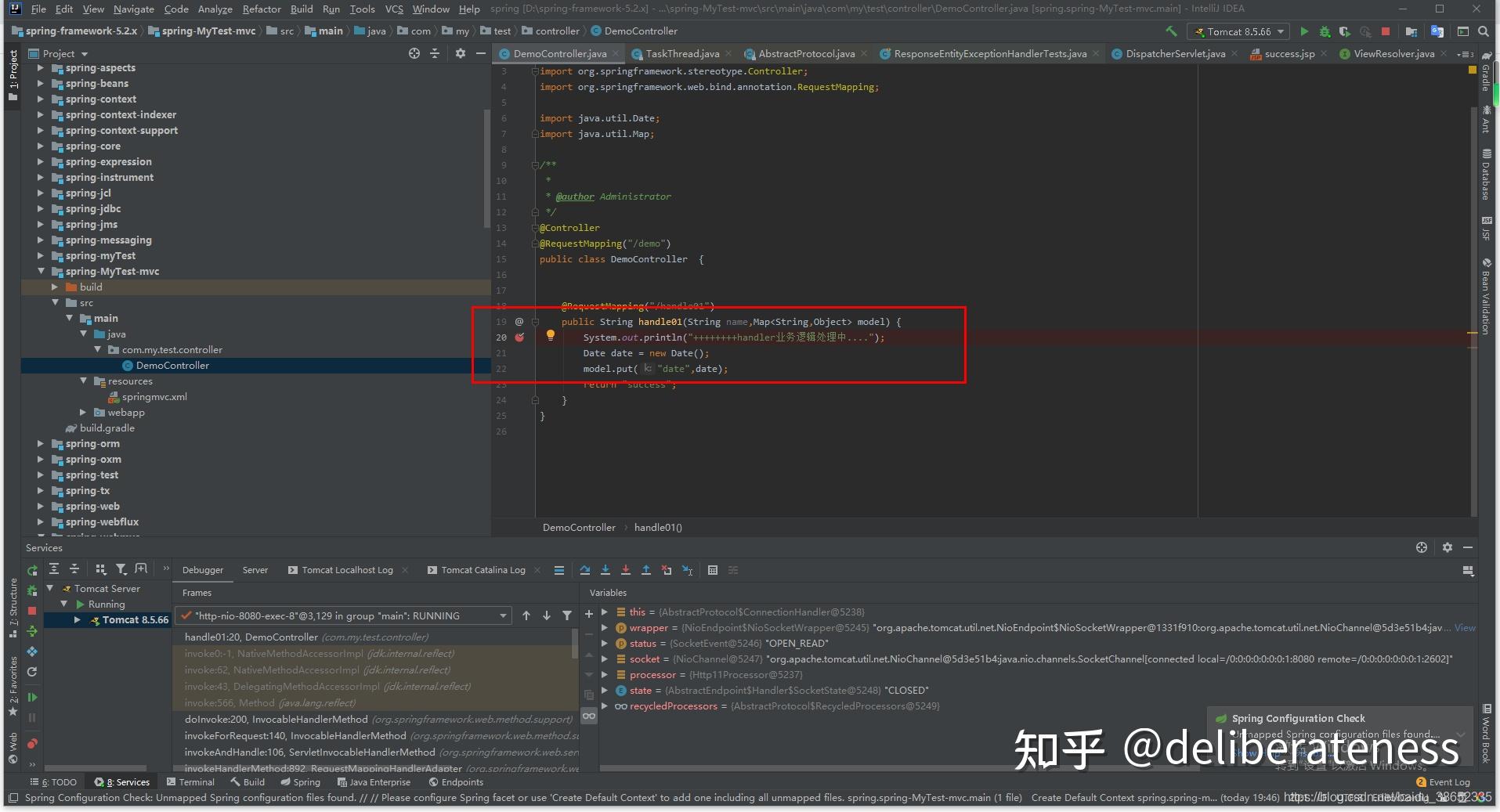Stop the running Tomcat with red stop icon
Viewport: 1500px width, 812px height.
tap(1386, 31)
